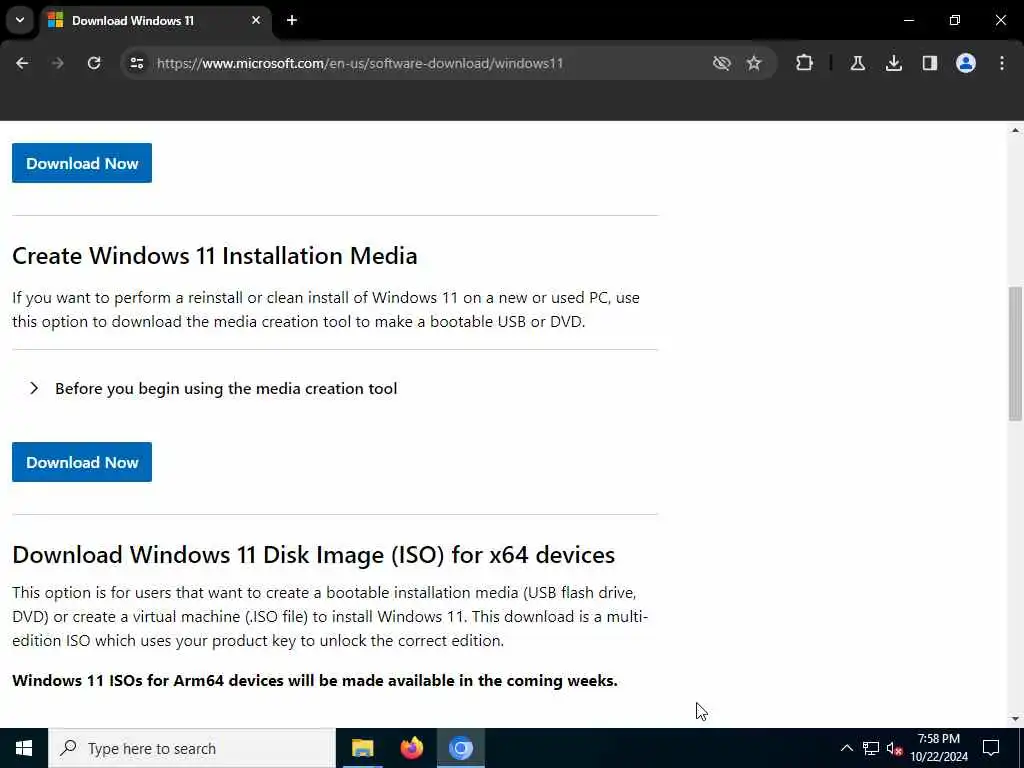The image size is (1024, 768).
Task: Click the browser forward arrow
Action: [57, 63]
